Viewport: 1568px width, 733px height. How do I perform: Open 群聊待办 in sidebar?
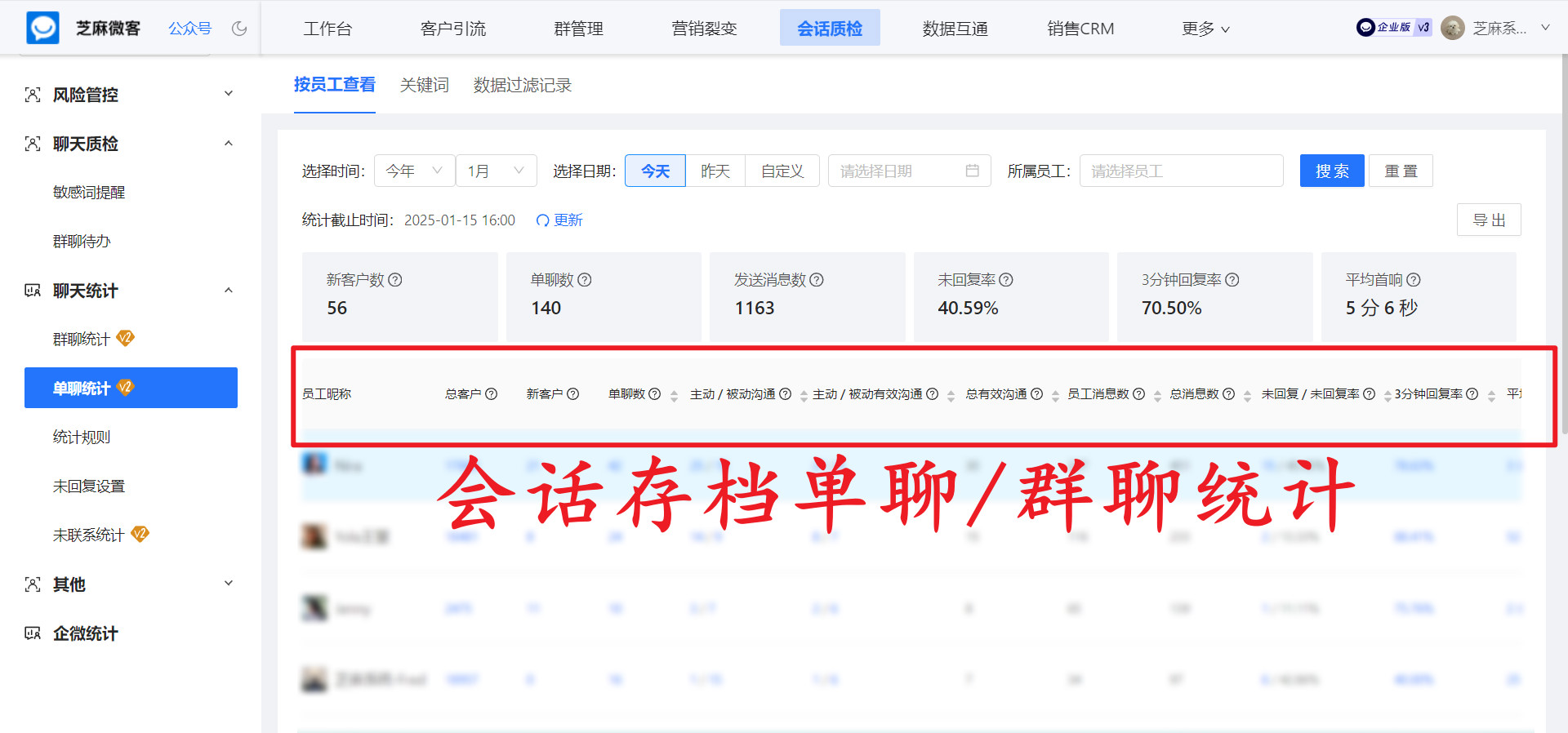82,242
